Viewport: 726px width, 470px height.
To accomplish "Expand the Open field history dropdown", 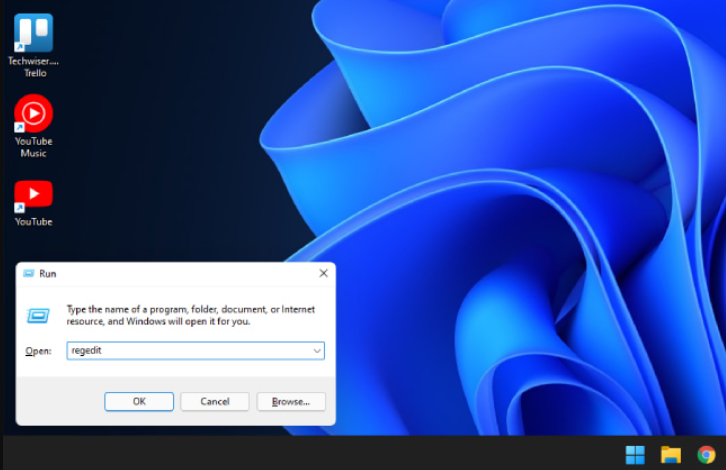I will (317, 351).
